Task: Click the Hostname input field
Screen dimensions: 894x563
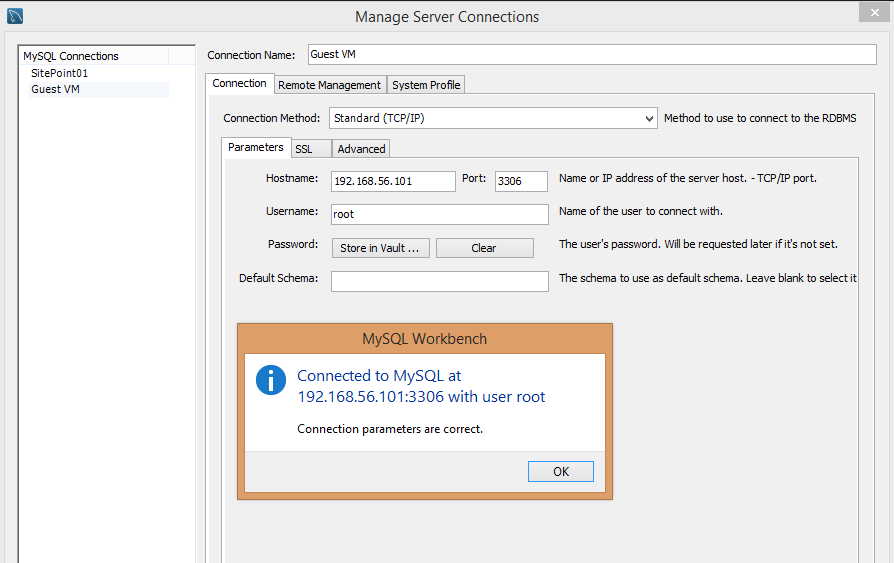Action: (x=393, y=181)
